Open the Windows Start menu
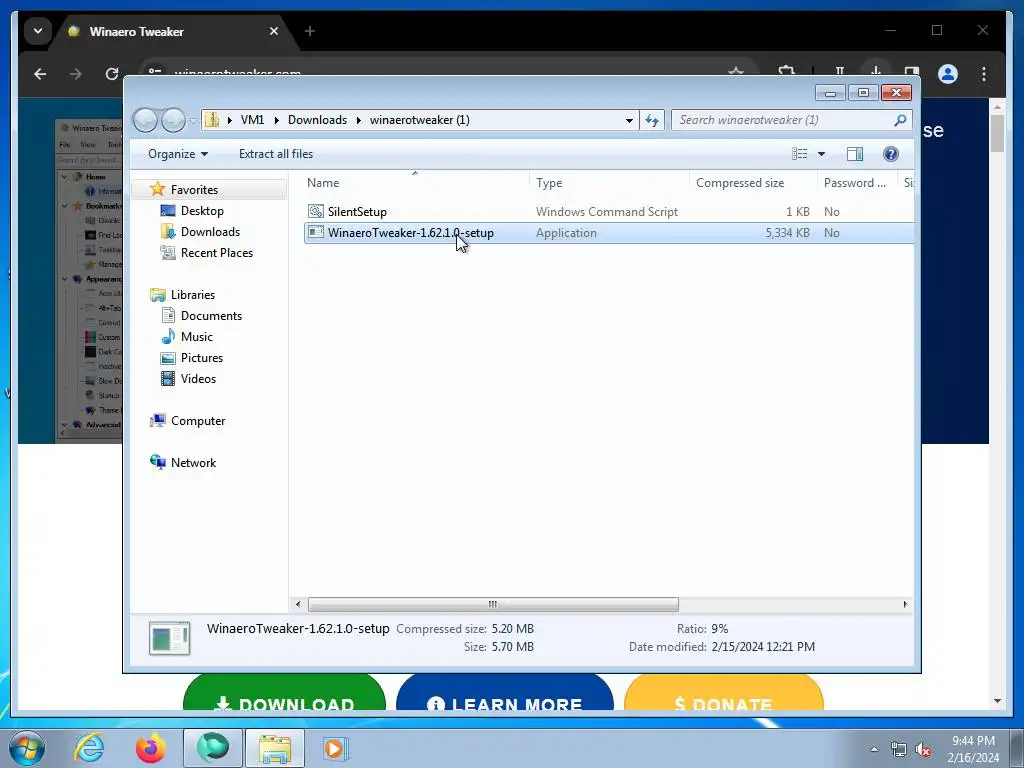The width and height of the screenshot is (1024, 768). point(27,748)
